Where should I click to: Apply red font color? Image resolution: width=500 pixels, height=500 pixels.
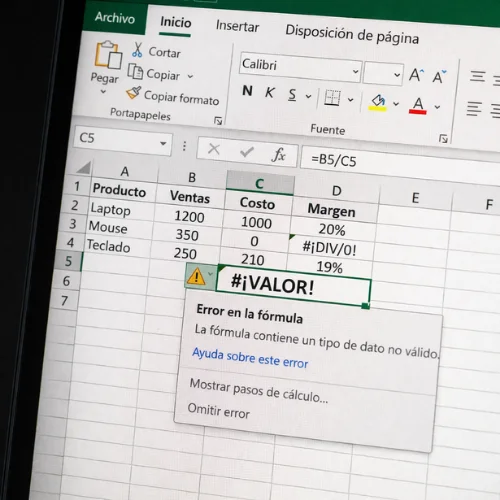(418, 106)
